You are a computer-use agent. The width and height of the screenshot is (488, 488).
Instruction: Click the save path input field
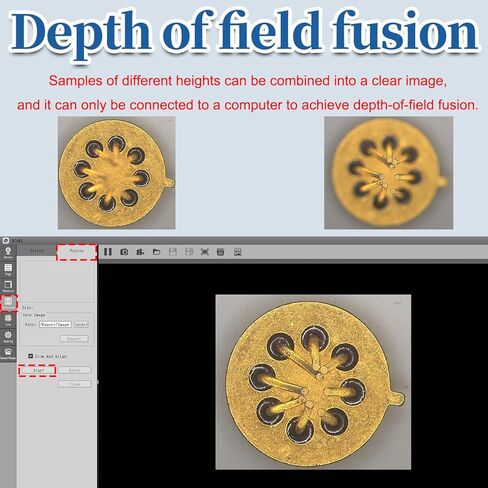click(55, 324)
